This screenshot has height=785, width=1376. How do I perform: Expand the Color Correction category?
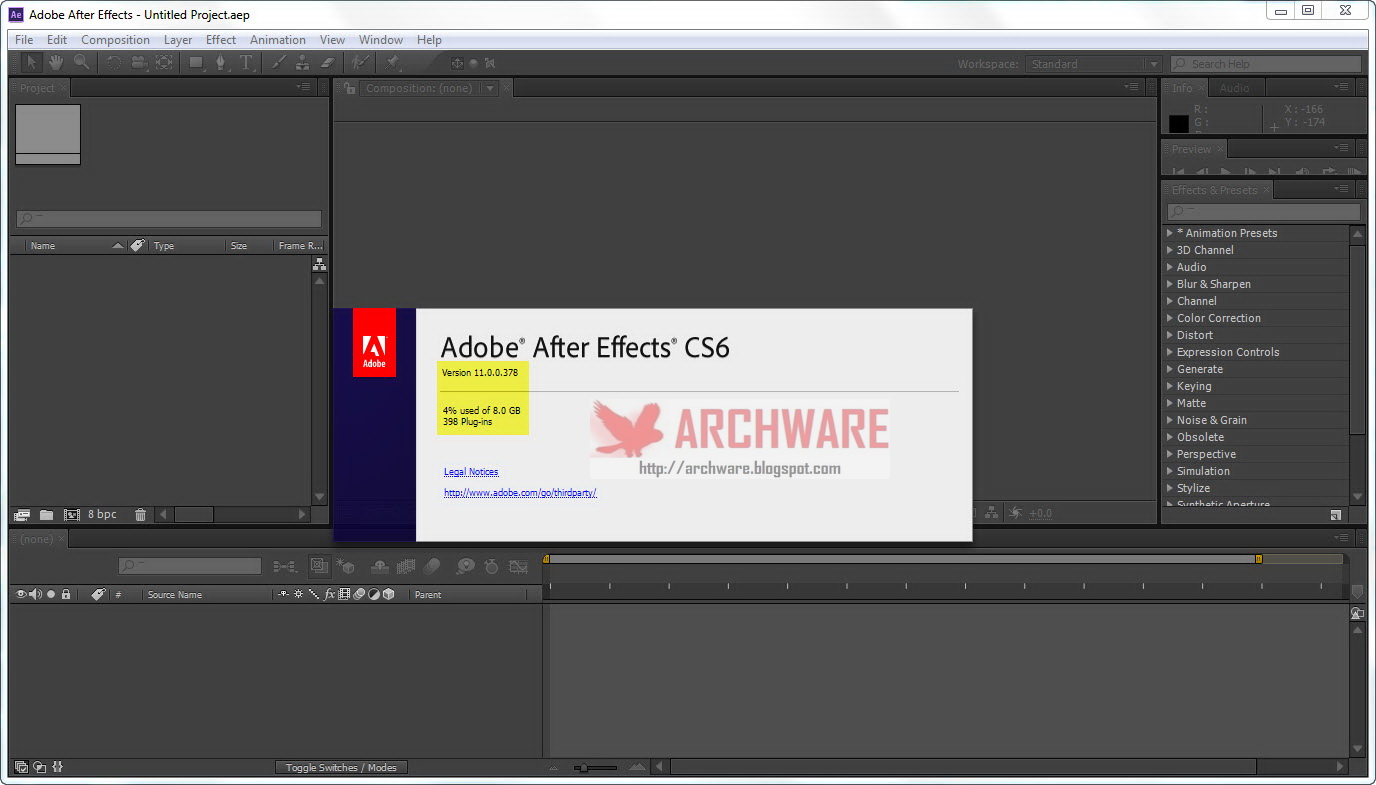tap(1170, 318)
